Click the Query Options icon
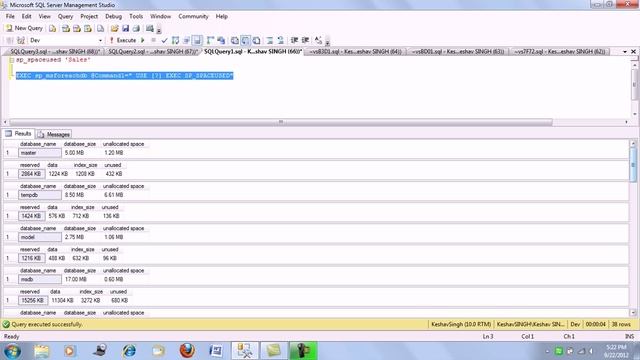Screen dimensions: 640x360 [187, 40]
